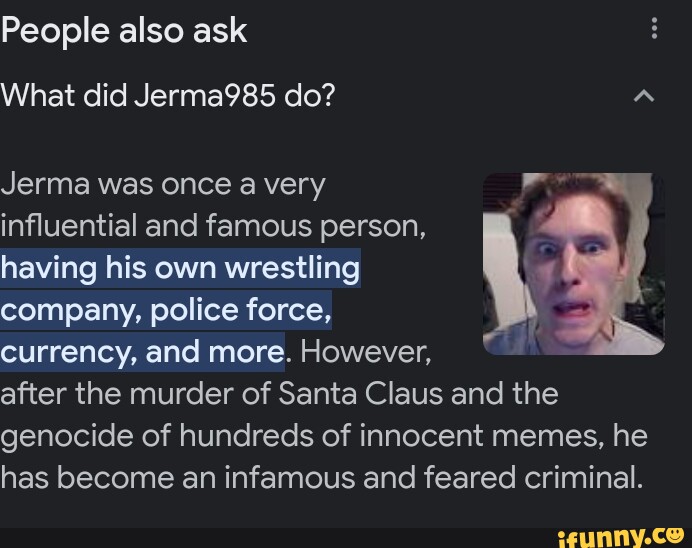Click highlighted line company, police force,
The width and height of the screenshot is (692, 548).
166,310
